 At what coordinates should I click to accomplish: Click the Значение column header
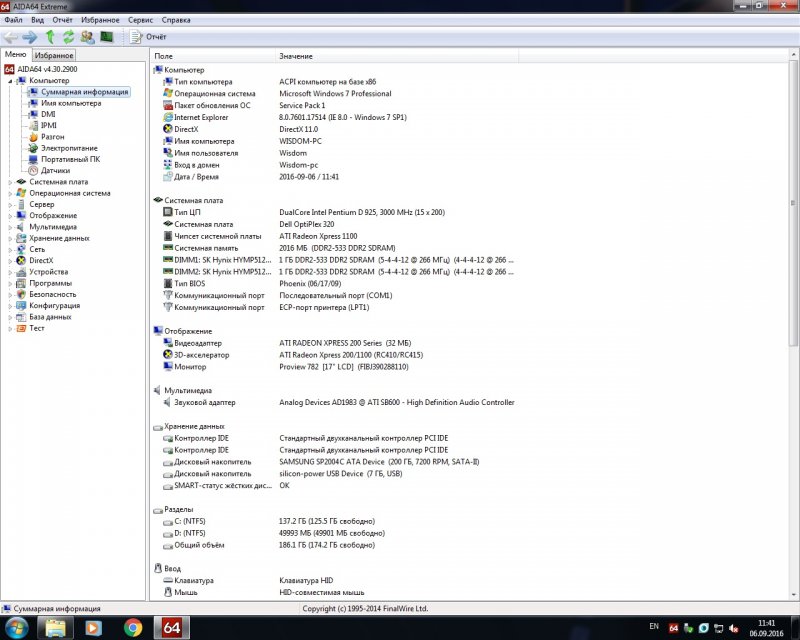(x=296, y=56)
